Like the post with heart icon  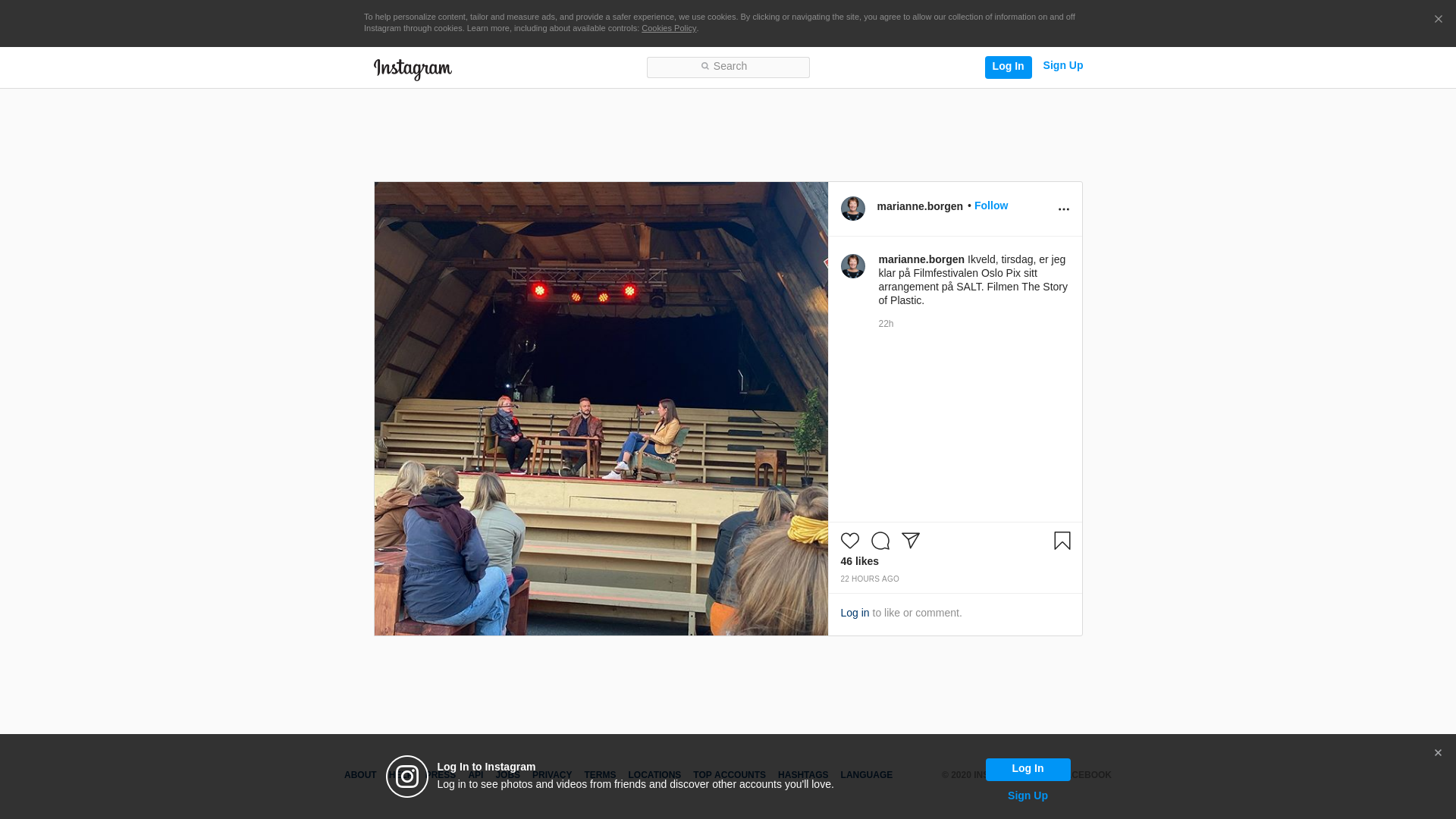850,541
